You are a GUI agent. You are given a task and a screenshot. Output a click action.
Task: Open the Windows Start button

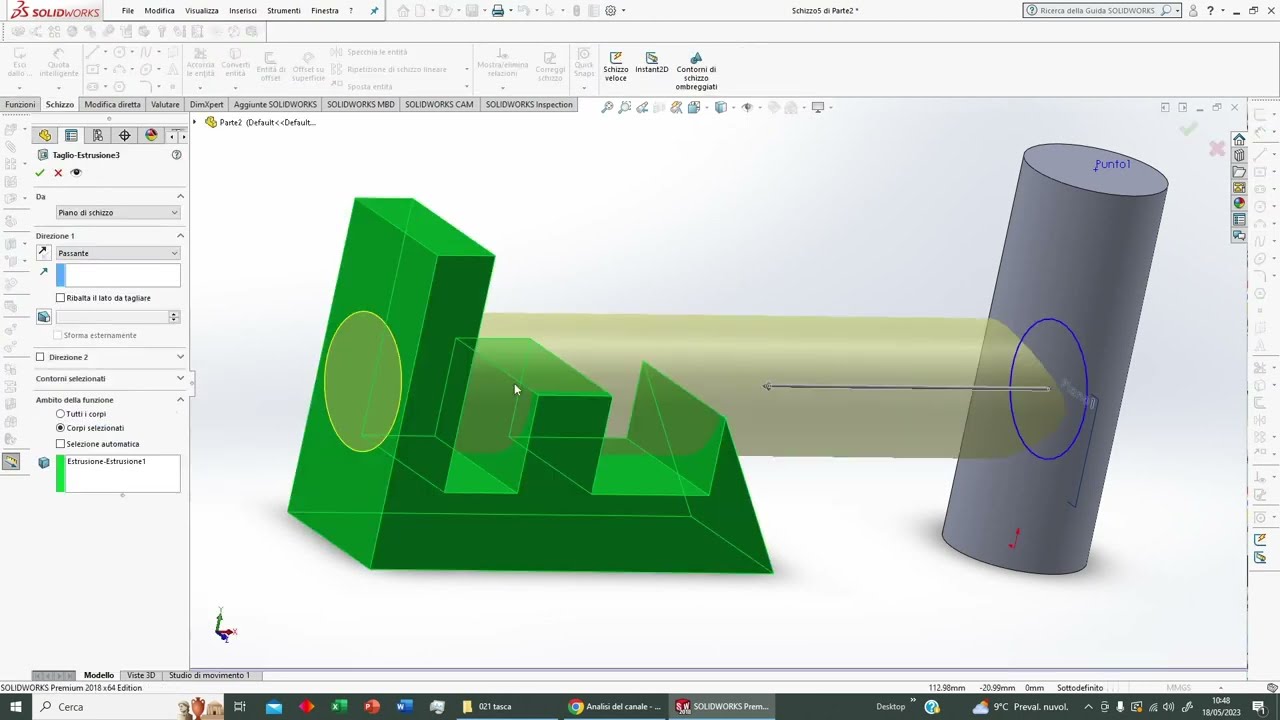coord(16,707)
